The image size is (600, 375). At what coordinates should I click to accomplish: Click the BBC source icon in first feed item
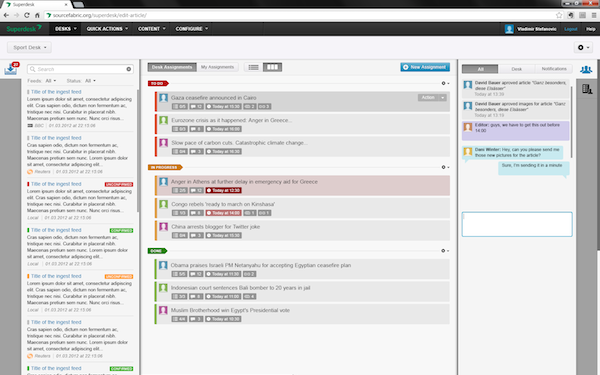(x=30, y=126)
